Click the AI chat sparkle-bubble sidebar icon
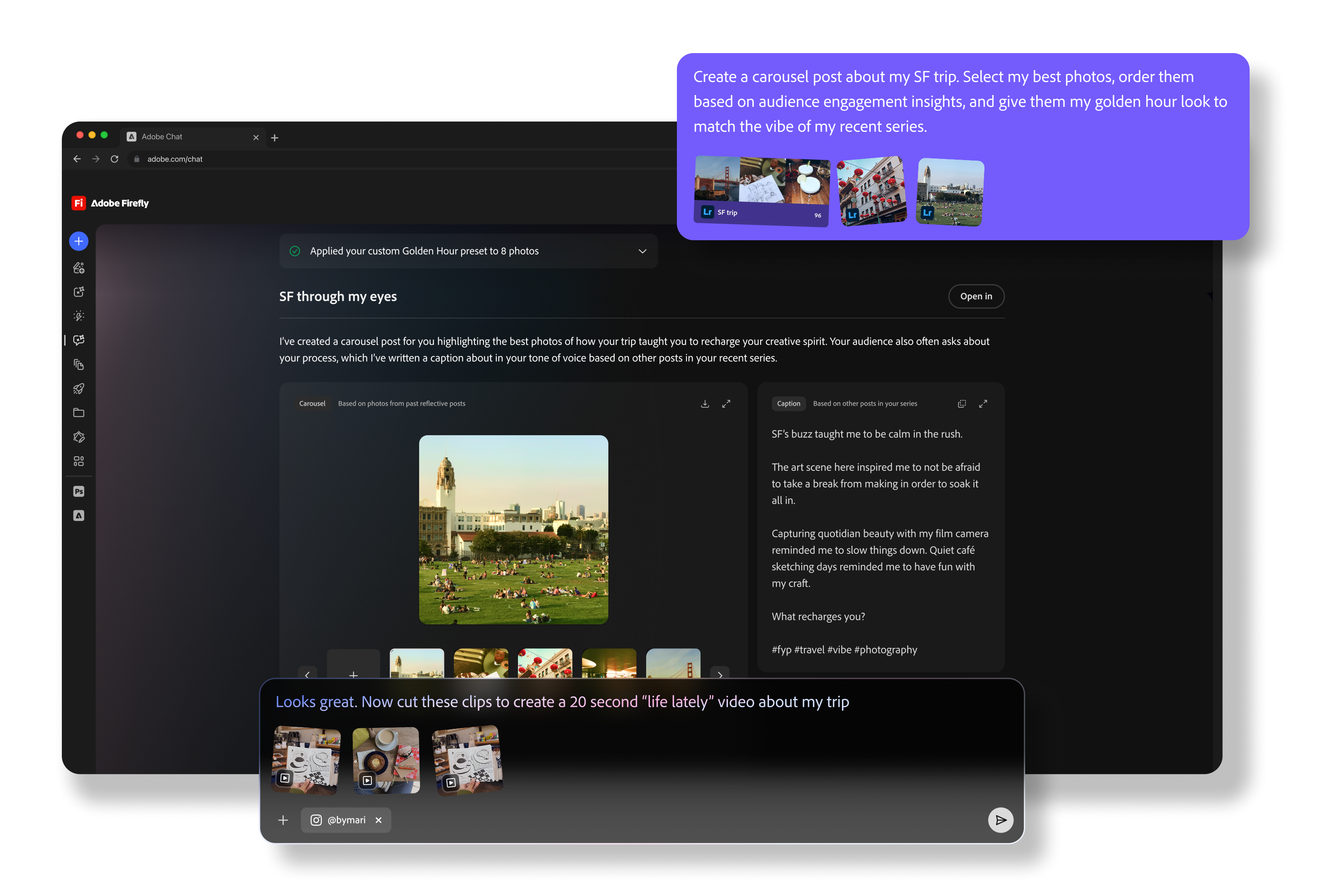1321x896 pixels. point(78,340)
